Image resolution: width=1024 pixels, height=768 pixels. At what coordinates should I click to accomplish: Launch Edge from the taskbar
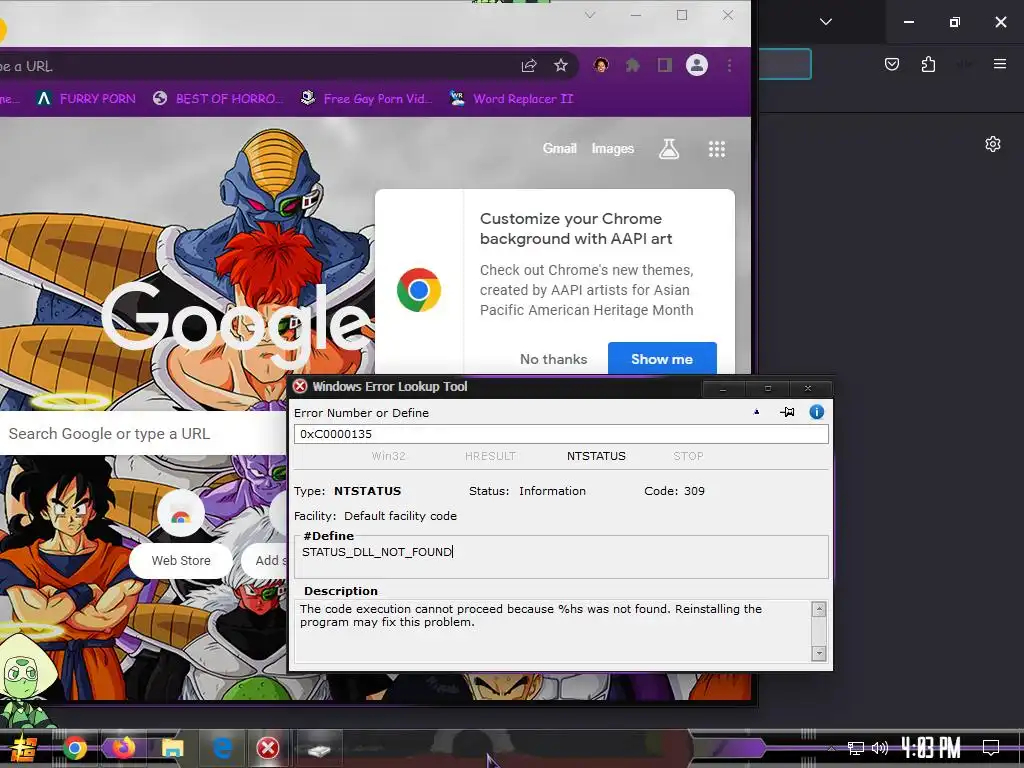coord(222,748)
